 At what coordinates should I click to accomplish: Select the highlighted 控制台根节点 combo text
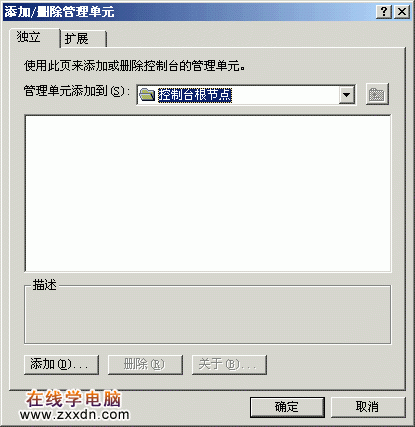[195, 95]
